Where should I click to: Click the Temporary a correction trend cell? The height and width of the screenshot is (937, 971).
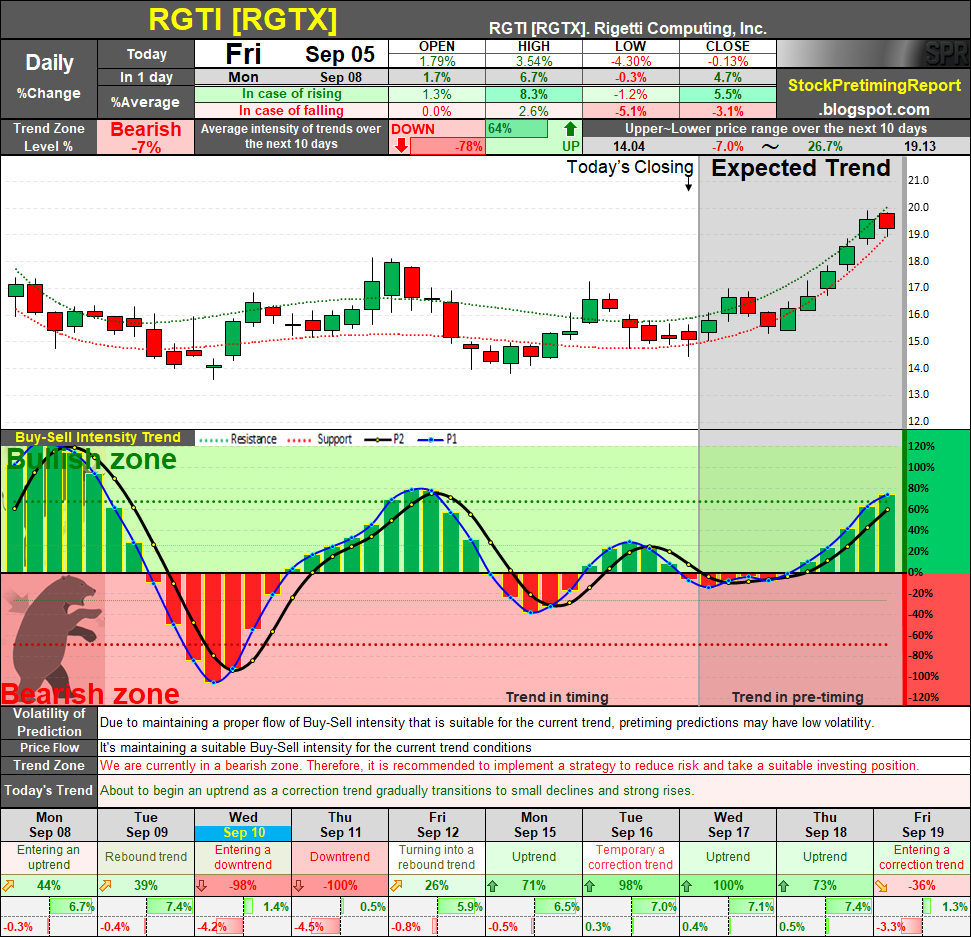click(x=631, y=857)
